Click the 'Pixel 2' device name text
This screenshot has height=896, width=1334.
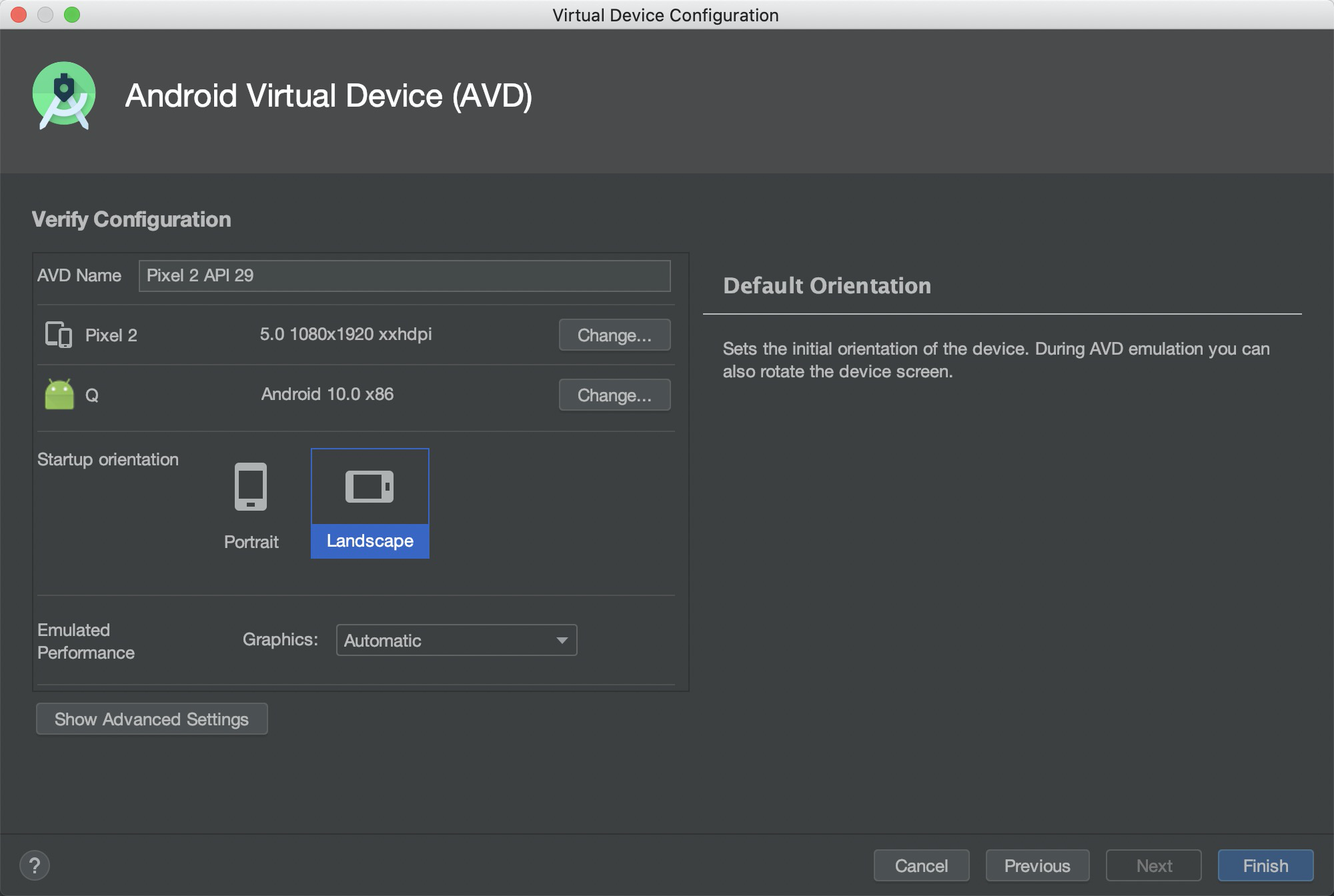[111, 335]
